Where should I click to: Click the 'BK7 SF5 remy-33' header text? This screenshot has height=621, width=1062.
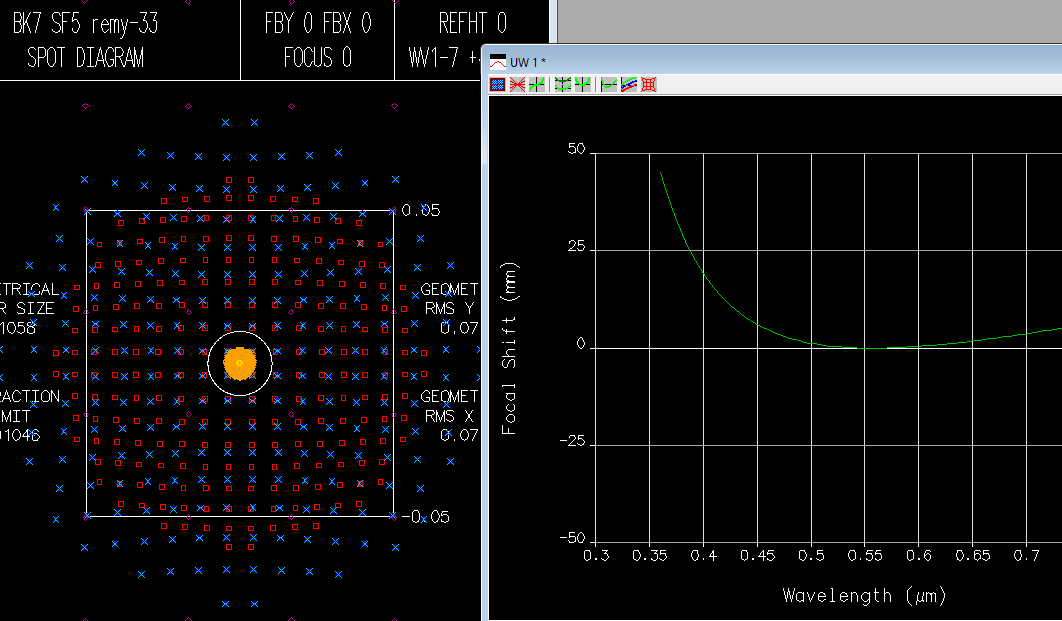[85, 24]
